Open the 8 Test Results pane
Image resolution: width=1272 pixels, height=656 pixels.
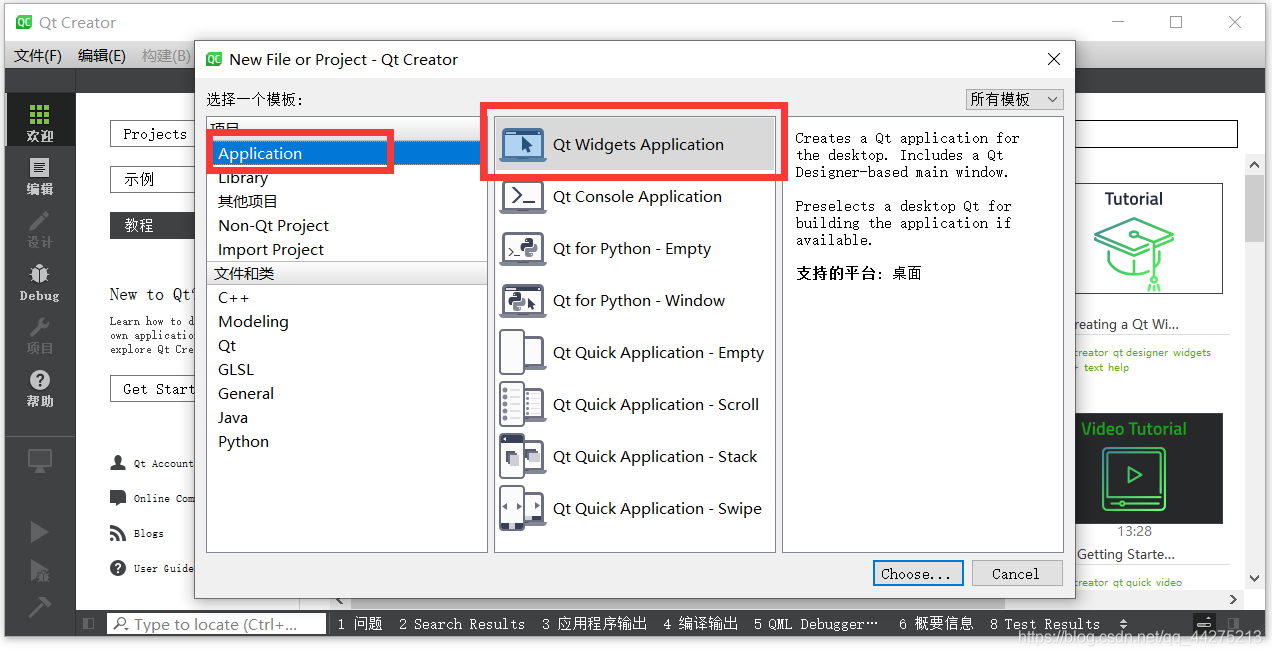(x=1044, y=624)
